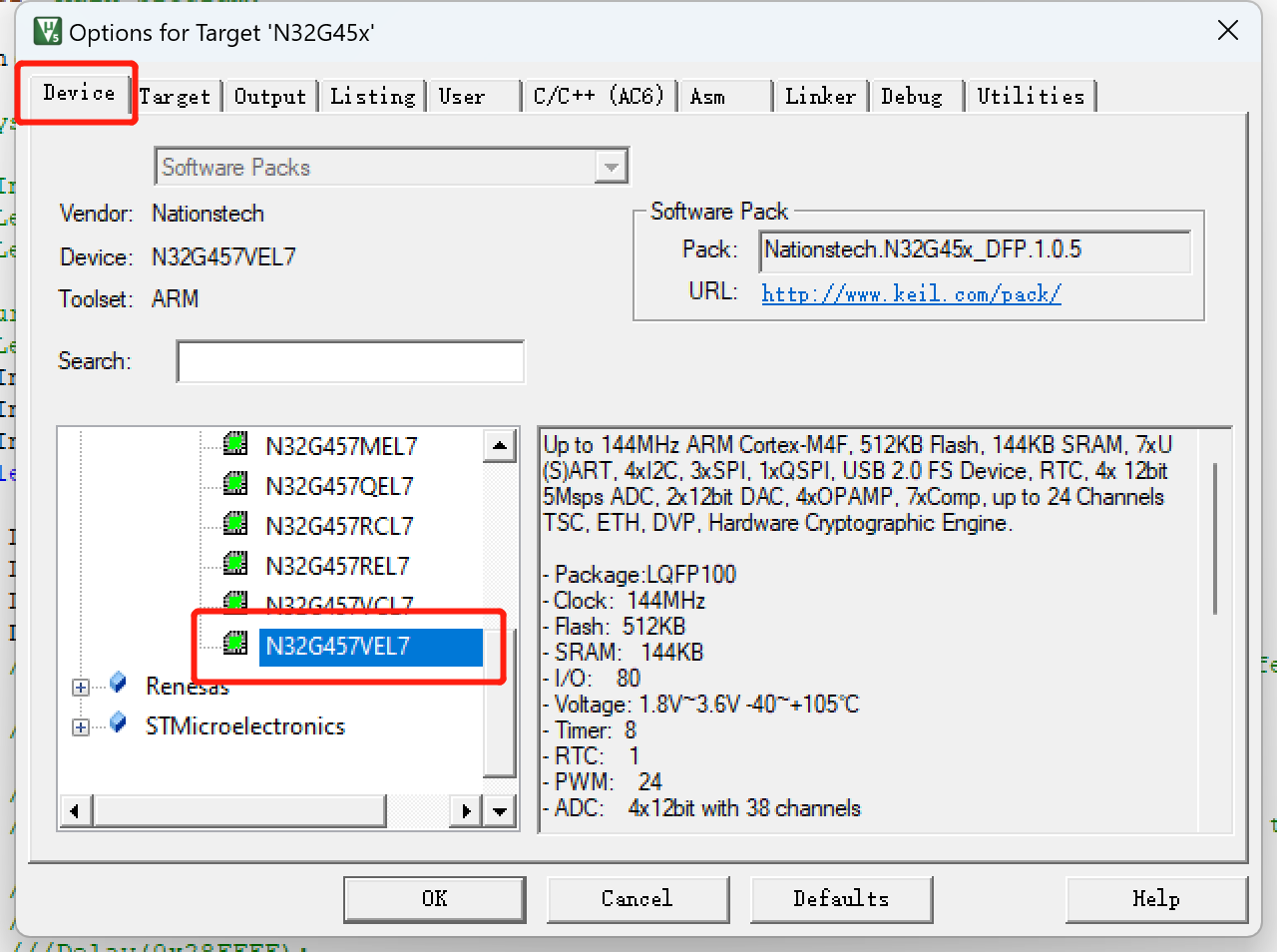Click the chip icon beside N32G457MEL7
Screen dimensions: 1277x952
pyautogui.click(x=235, y=444)
